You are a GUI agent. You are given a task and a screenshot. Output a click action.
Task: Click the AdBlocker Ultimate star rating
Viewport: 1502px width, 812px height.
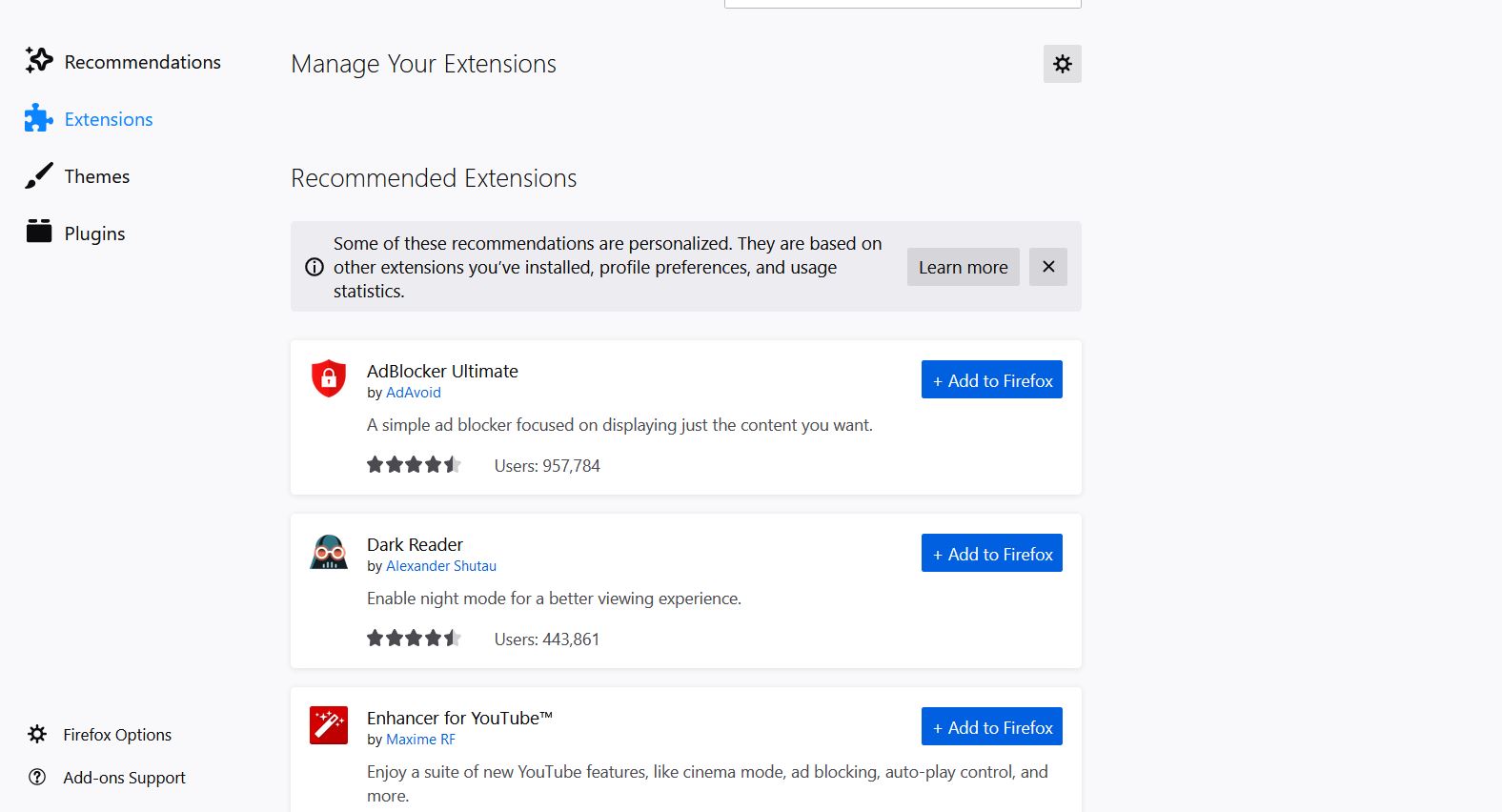(415, 465)
